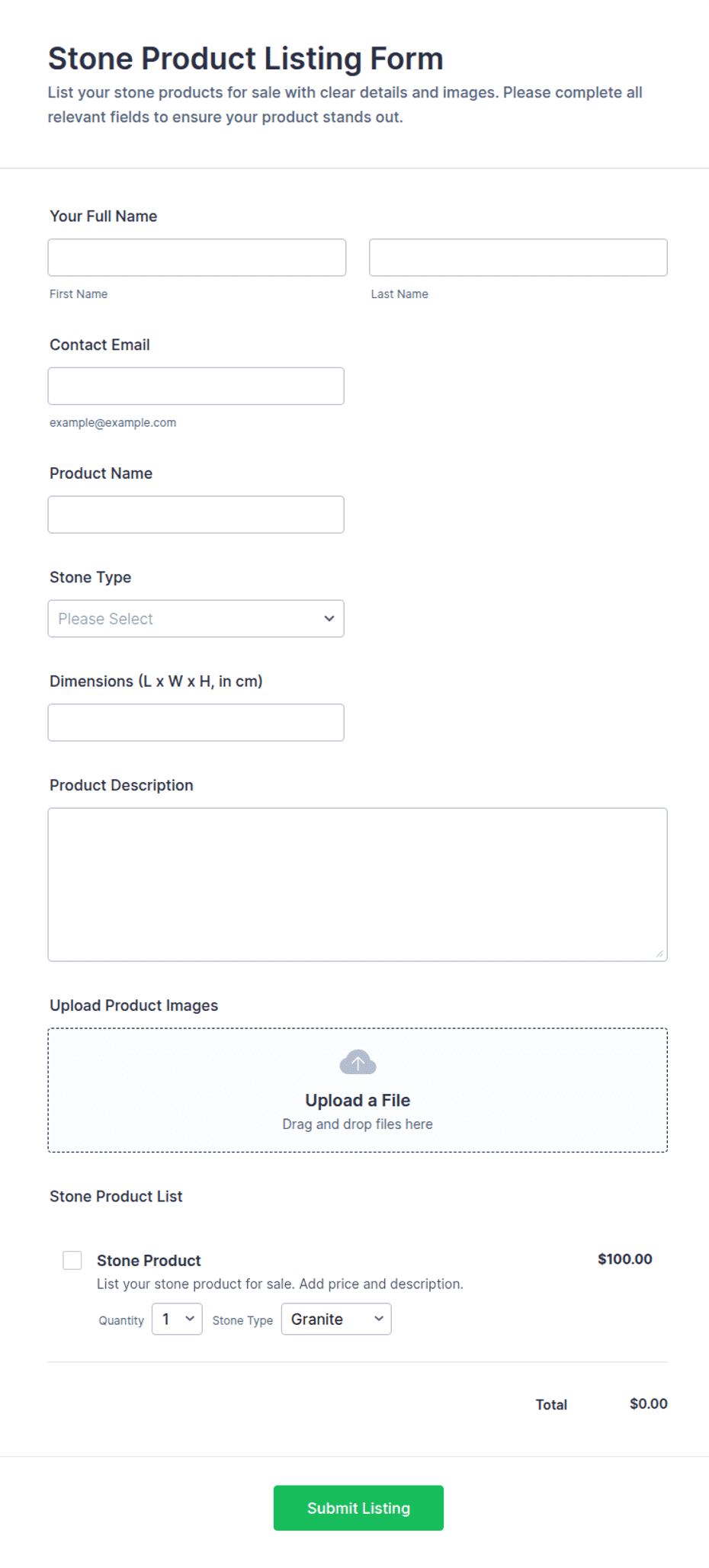Click the Upload a File text
This screenshot has height=1568, width=709.
(x=358, y=1100)
